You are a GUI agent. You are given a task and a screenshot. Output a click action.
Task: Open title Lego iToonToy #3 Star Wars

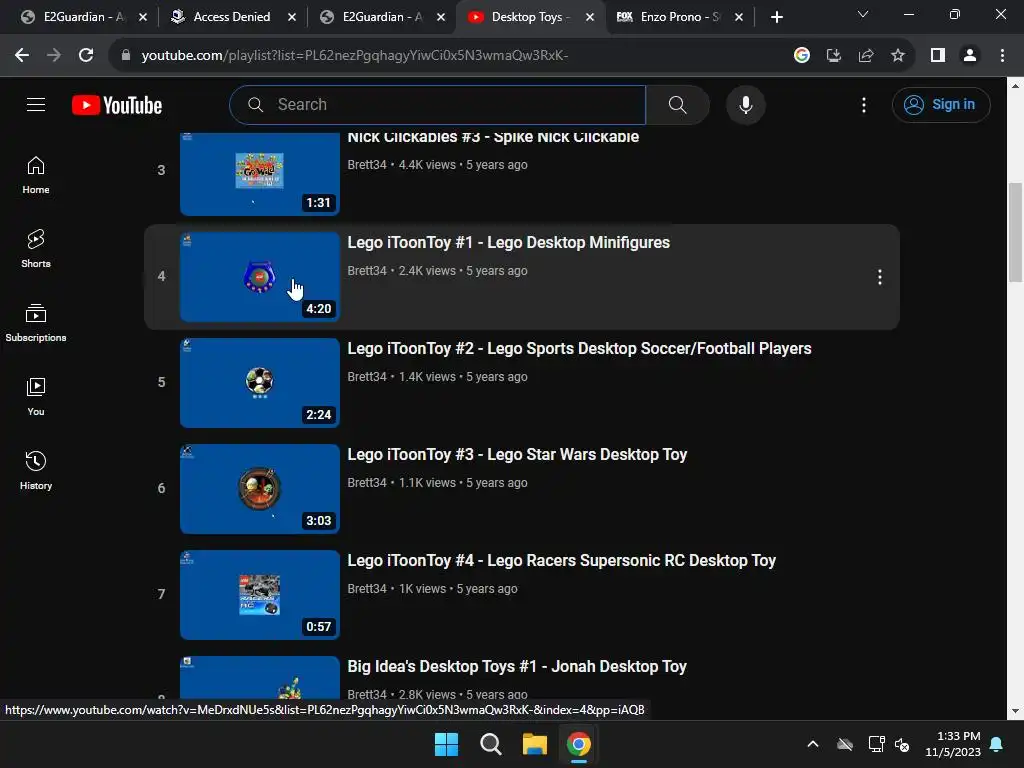pyautogui.click(x=517, y=455)
